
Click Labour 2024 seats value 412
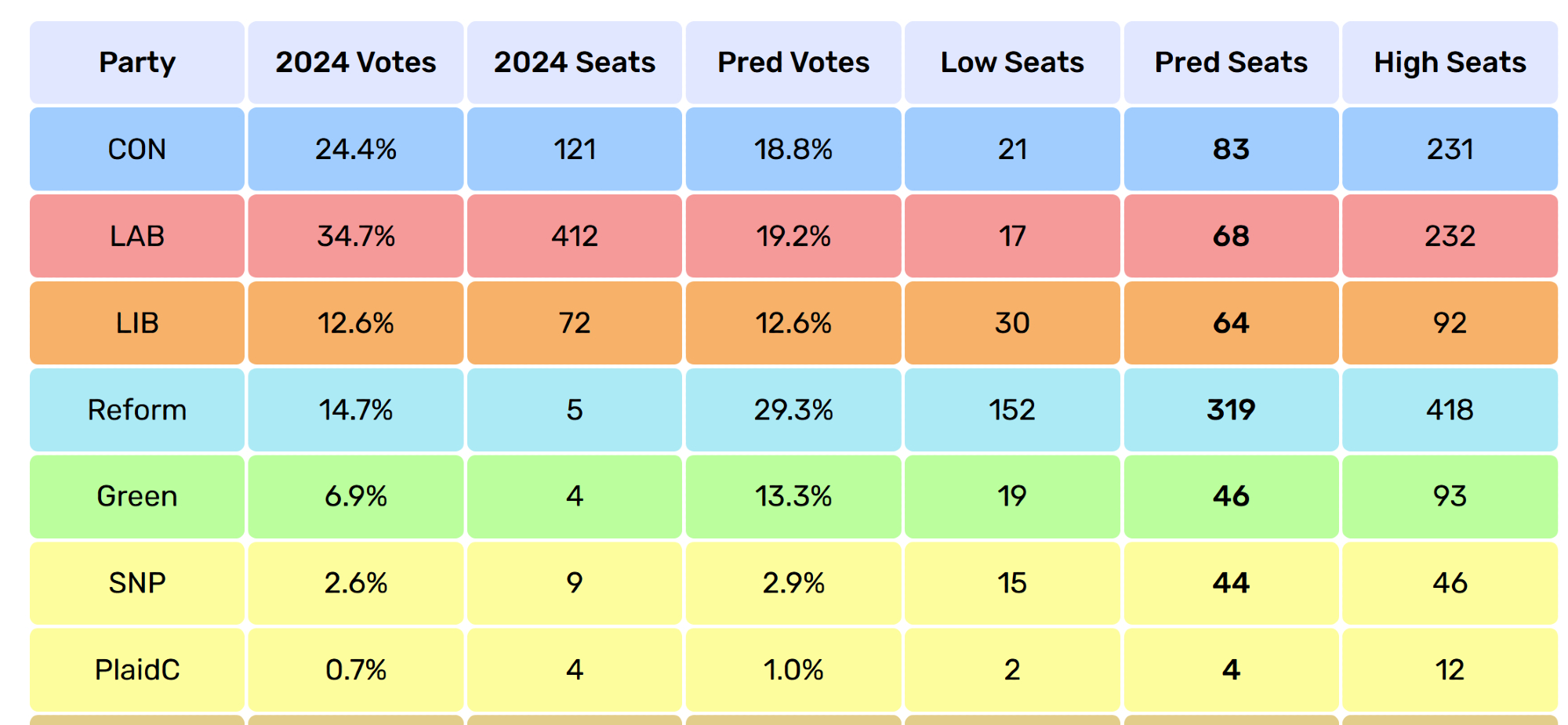[x=574, y=236]
